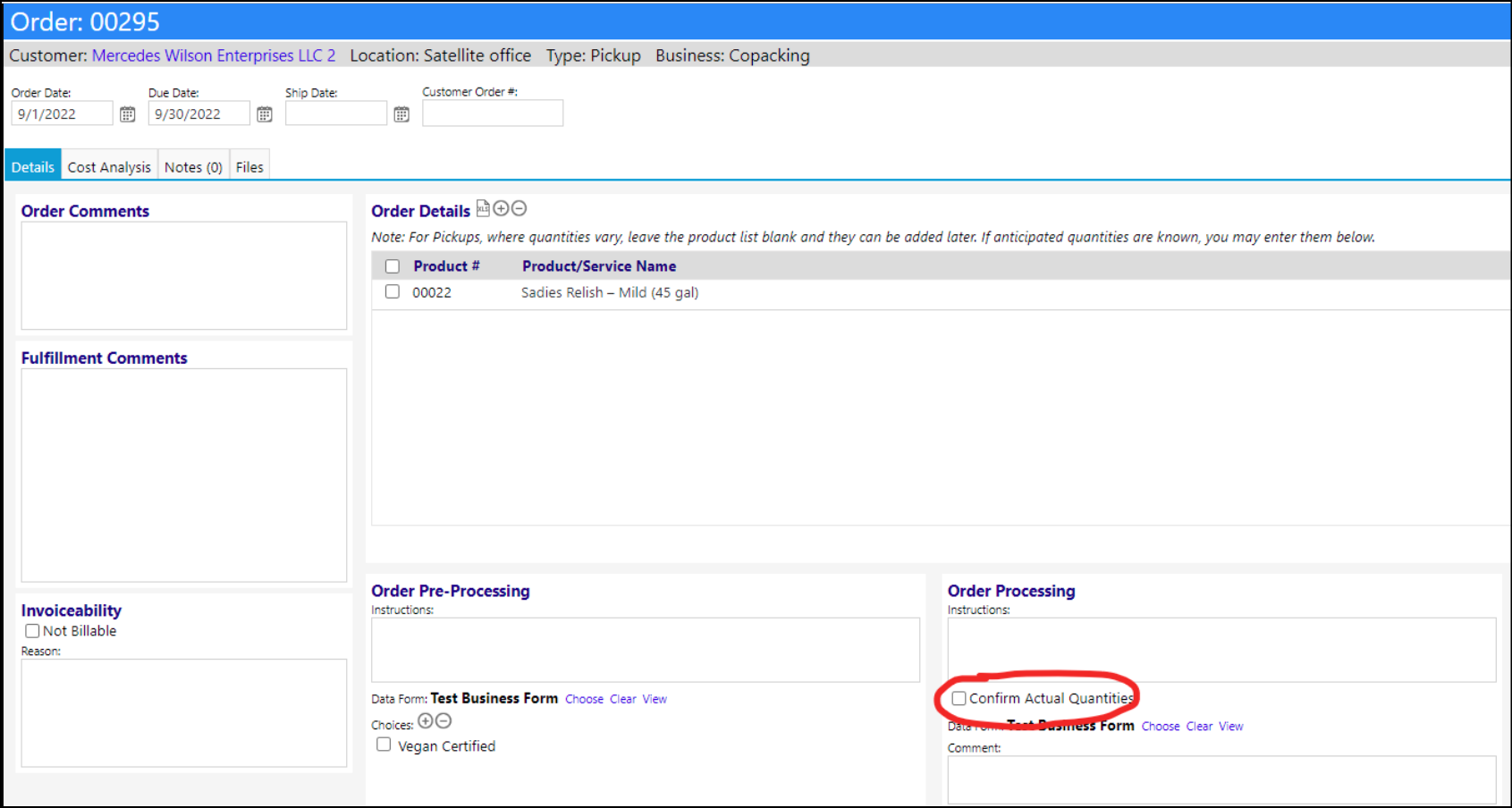1512x808 pixels.
Task: View the Order Processing data form
Action: (1230, 726)
